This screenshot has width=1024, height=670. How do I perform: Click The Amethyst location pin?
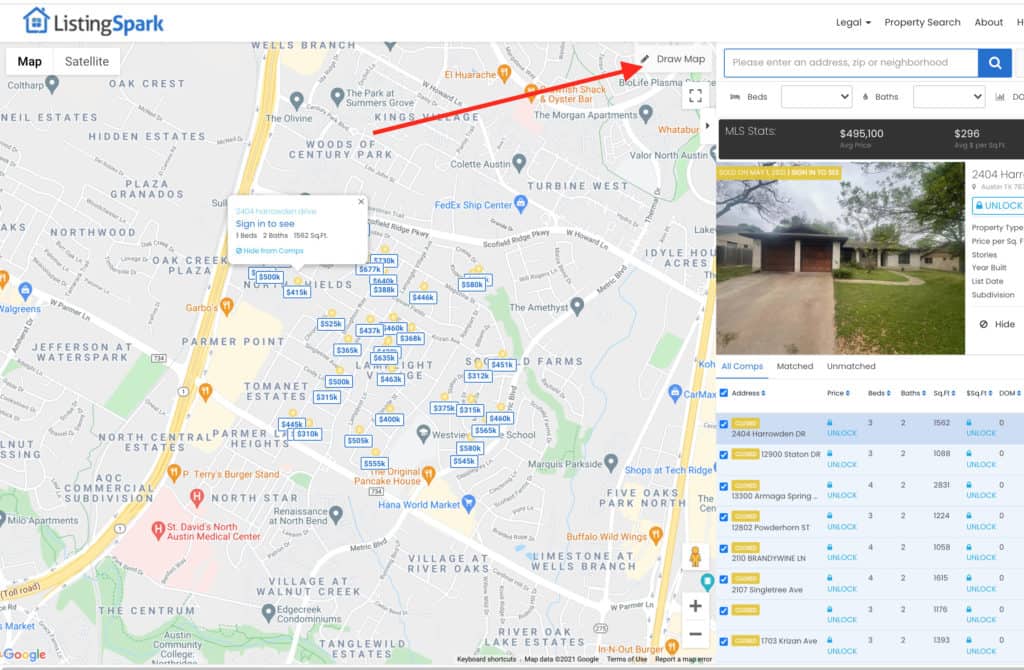pos(577,306)
